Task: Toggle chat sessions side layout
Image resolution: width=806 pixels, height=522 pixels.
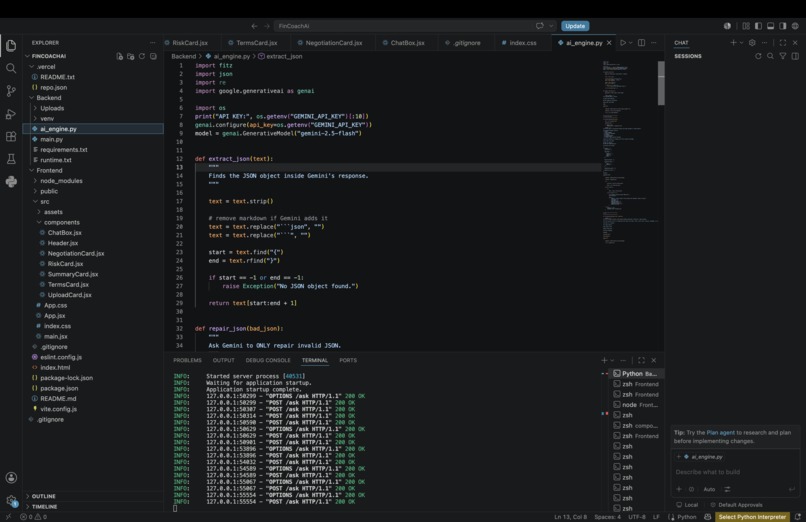Action: click(x=795, y=57)
